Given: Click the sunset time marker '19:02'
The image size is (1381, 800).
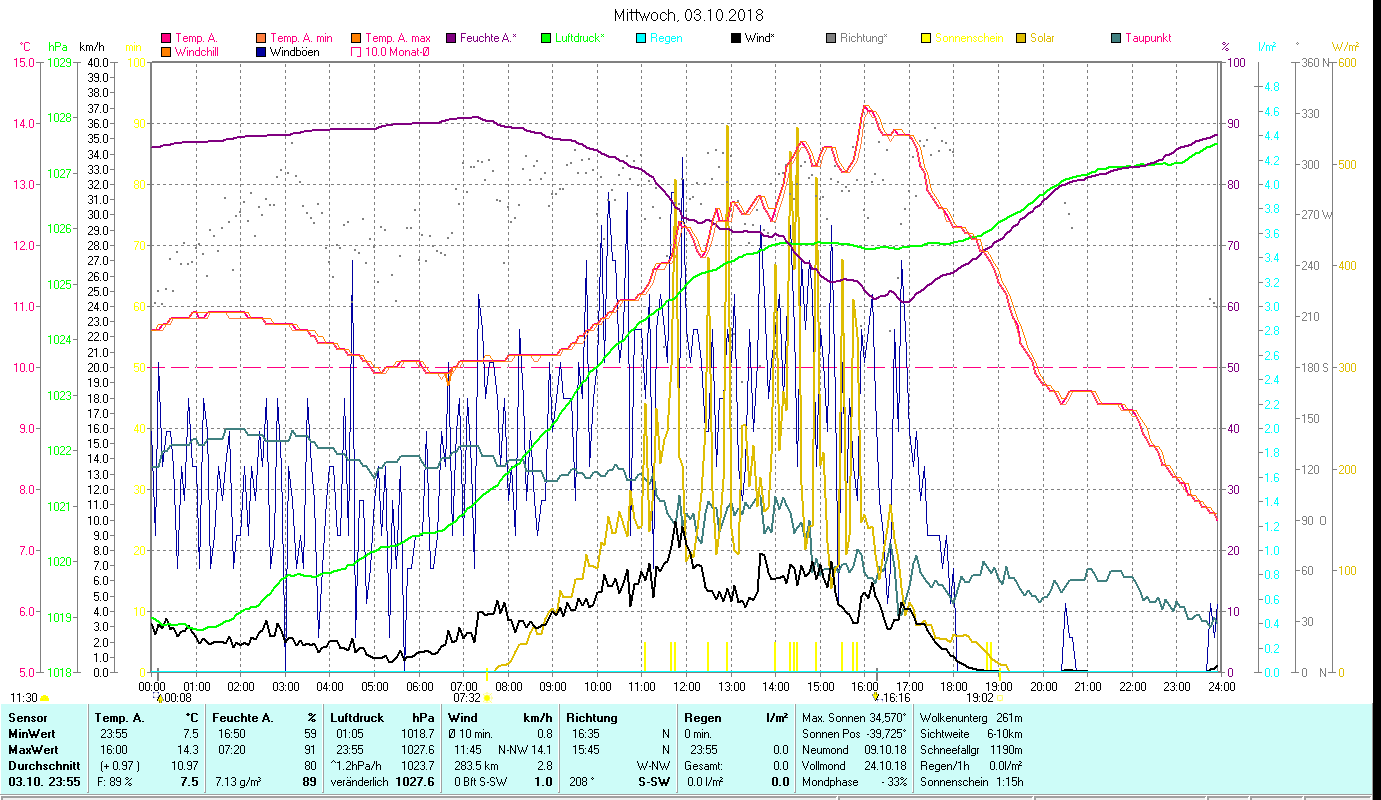Looking at the screenshot, I should pos(980,698).
